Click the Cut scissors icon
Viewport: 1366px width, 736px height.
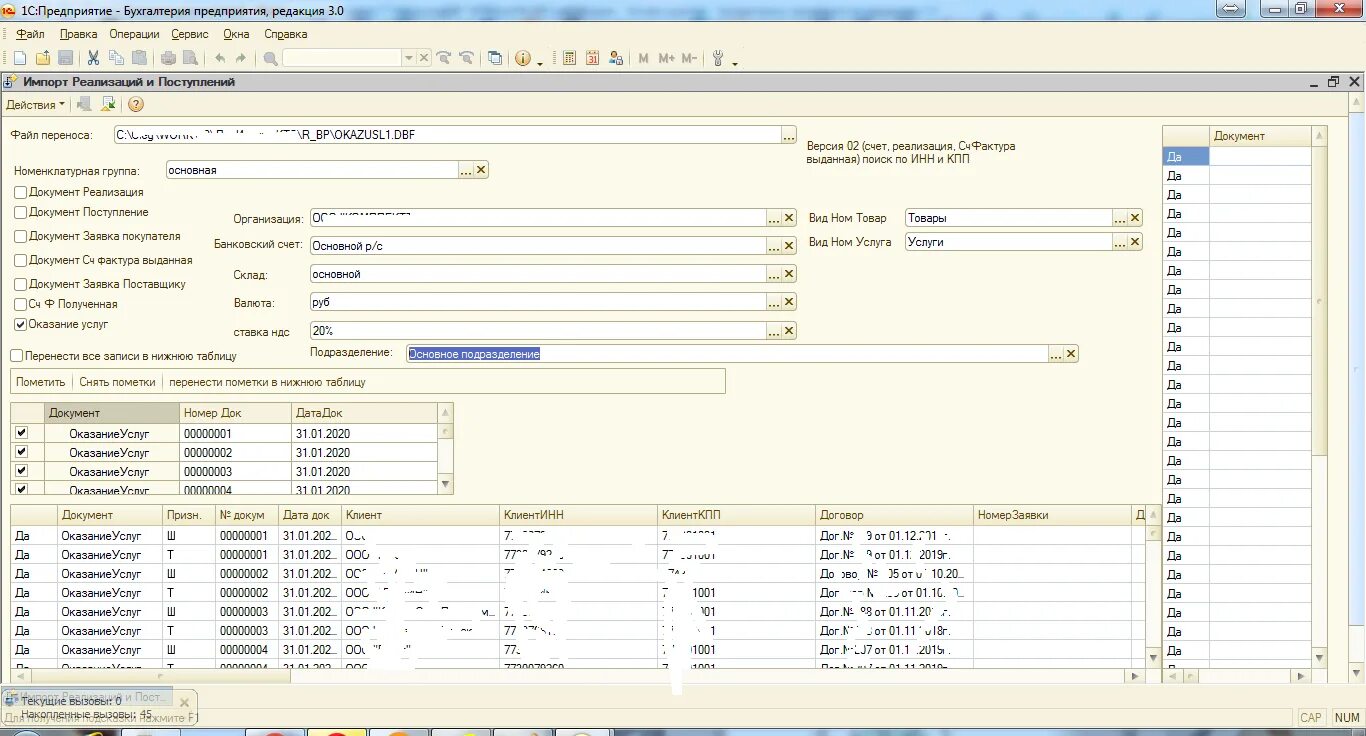coord(94,59)
